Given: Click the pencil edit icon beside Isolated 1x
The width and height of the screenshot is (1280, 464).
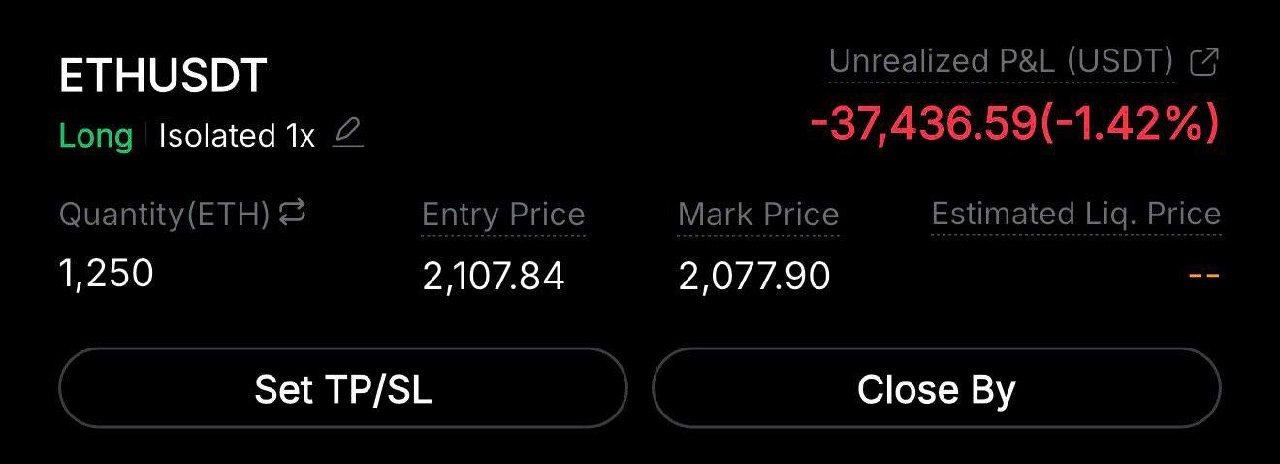Looking at the screenshot, I should pyautogui.click(x=348, y=133).
